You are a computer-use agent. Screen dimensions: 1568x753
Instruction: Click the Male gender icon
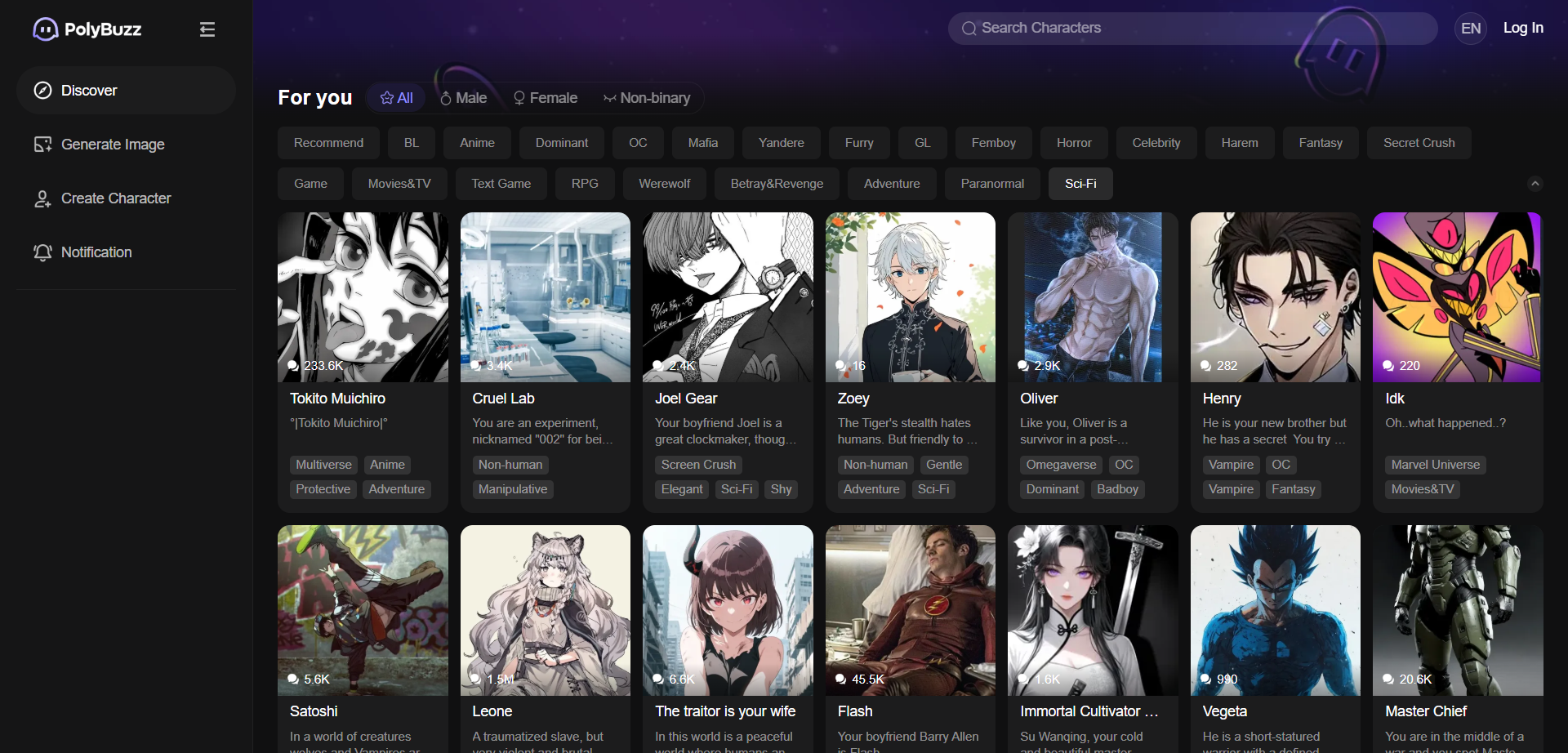point(446,98)
